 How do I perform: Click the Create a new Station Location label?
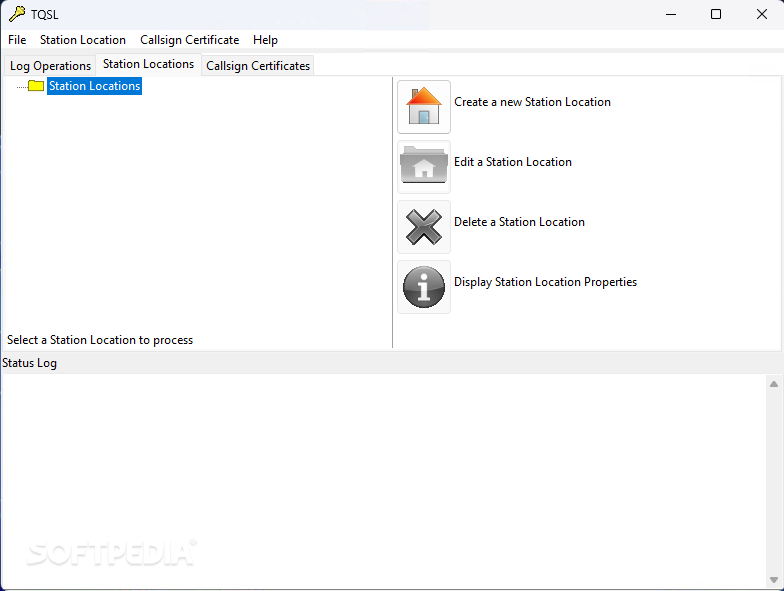point(532,102)
